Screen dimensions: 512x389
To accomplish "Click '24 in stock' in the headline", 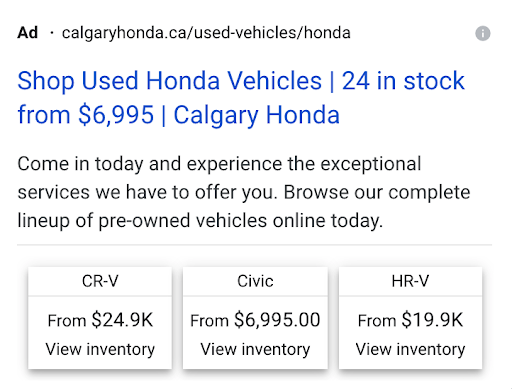I will tap(403, 81).
